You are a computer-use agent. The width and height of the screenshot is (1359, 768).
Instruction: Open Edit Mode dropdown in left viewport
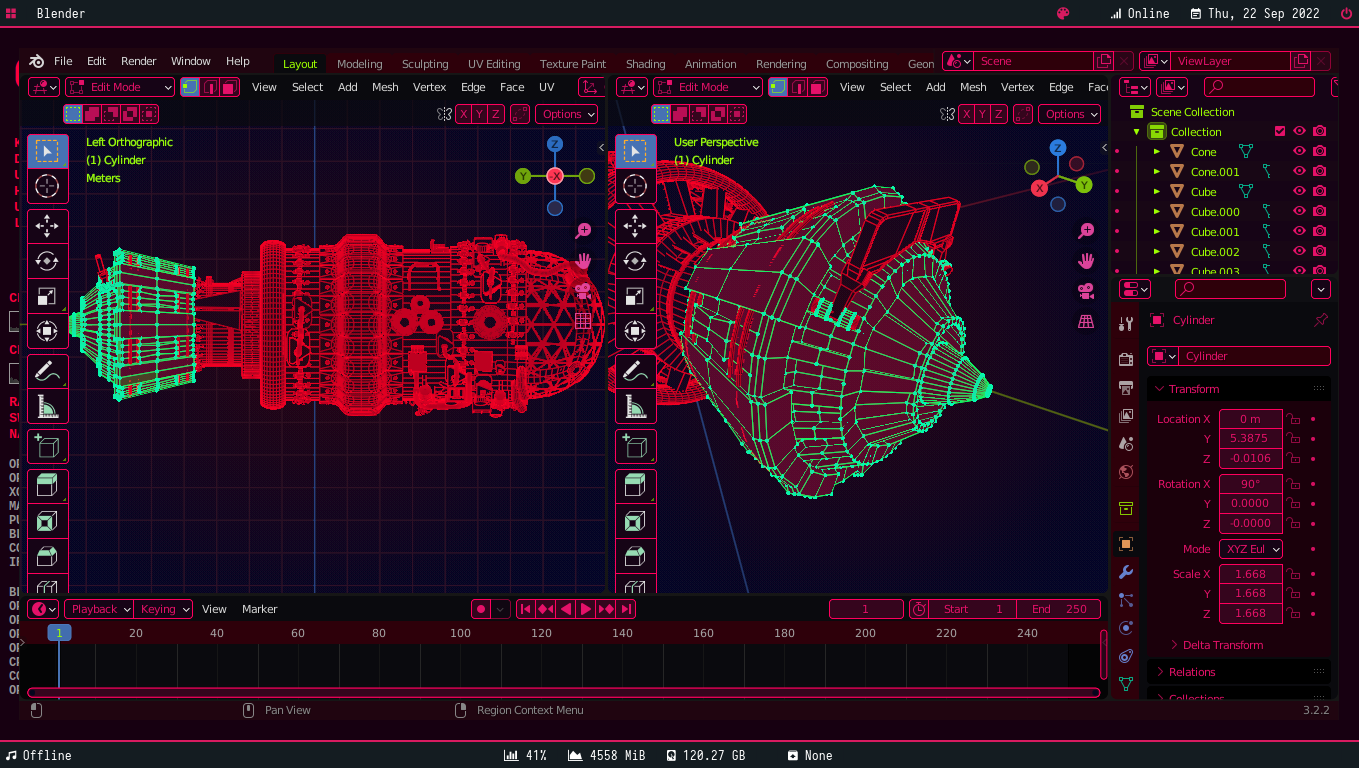[120, 87]
